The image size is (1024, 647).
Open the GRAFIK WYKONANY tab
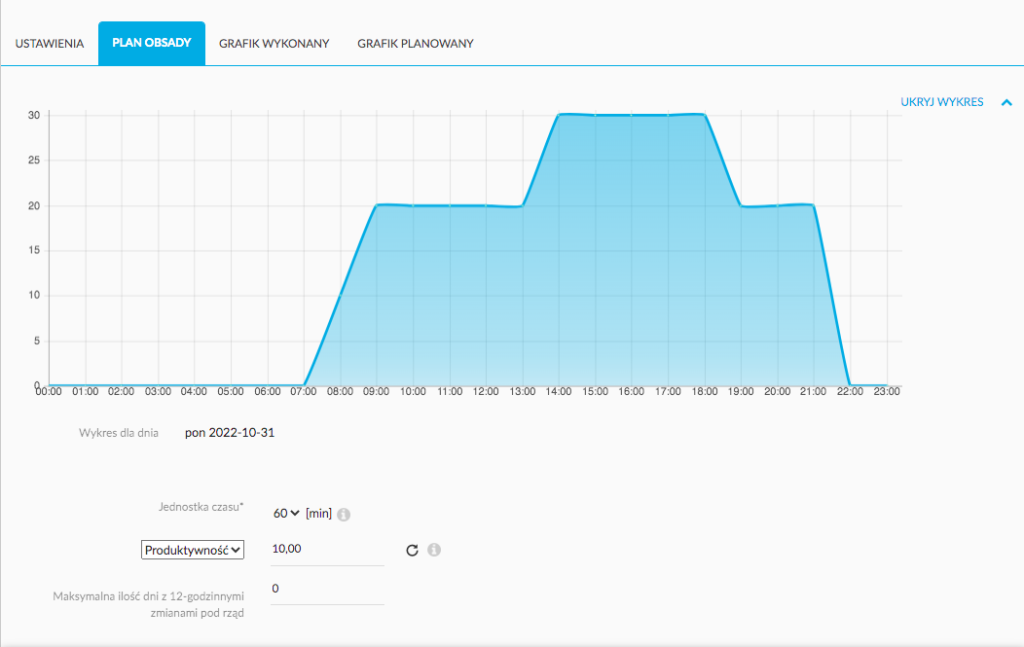coord(274,44)
